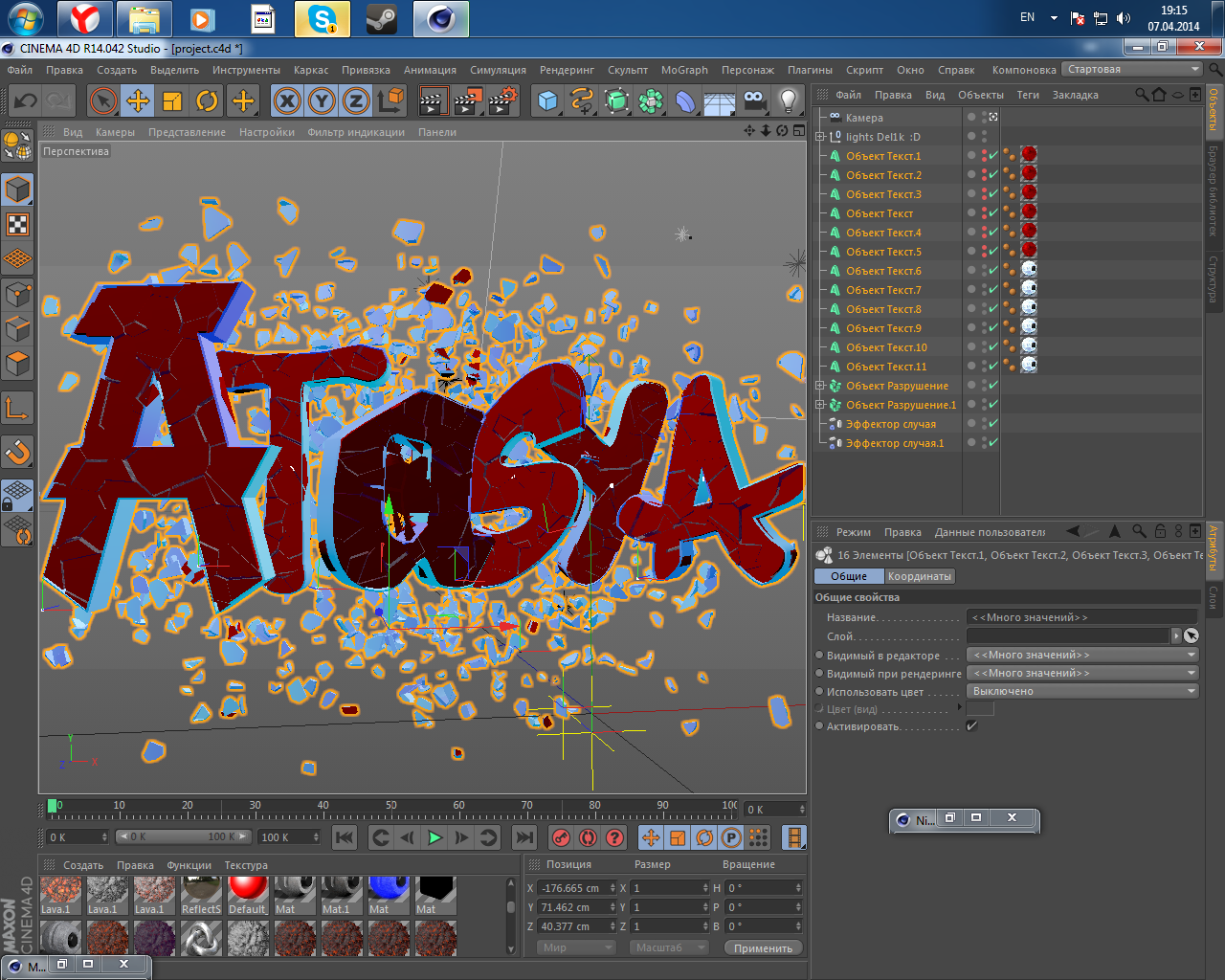Screen dimensions: 1225x980
Task: Toggle visibility dots of Объект Текст.1
Action: click(x=984, y=155)
